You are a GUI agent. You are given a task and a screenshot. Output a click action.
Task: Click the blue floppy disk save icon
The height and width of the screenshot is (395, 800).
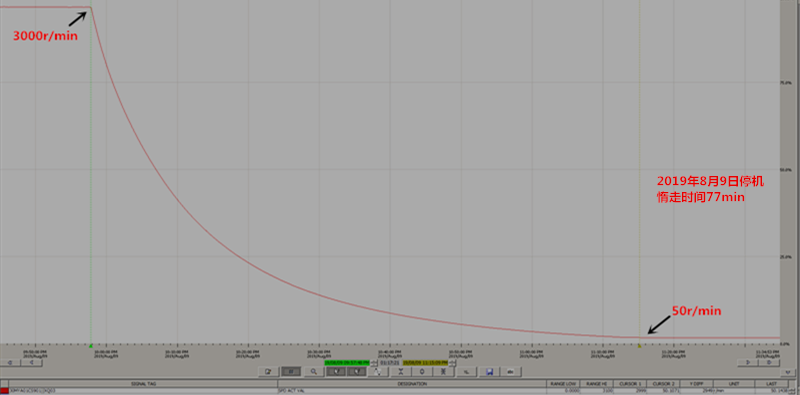click(x=489, y=372)
